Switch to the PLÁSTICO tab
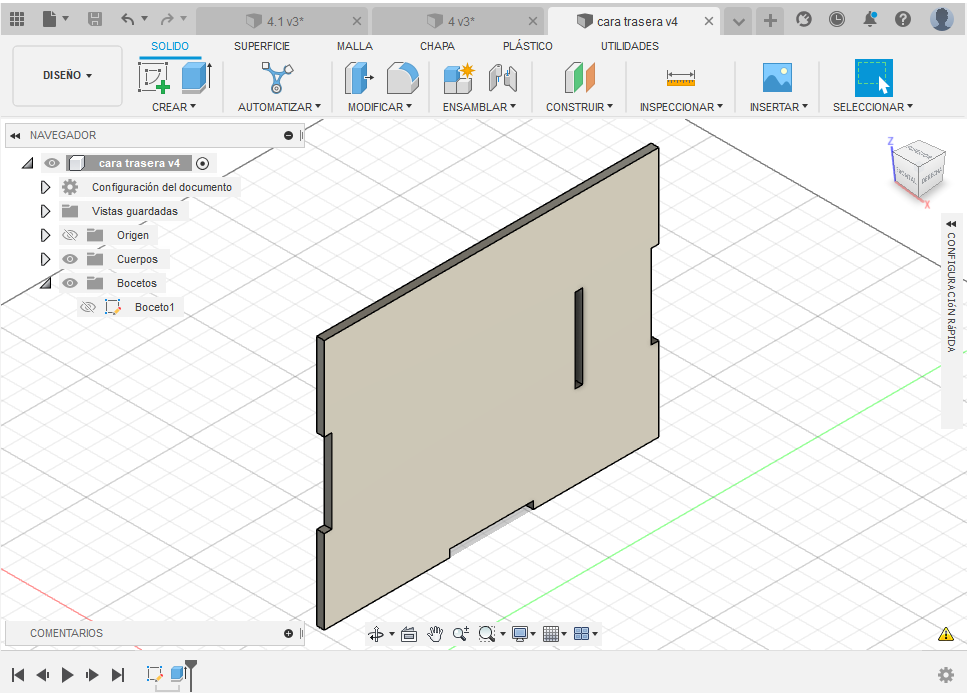The height and width of the screenshot is (693, 967). click(527, 46)
